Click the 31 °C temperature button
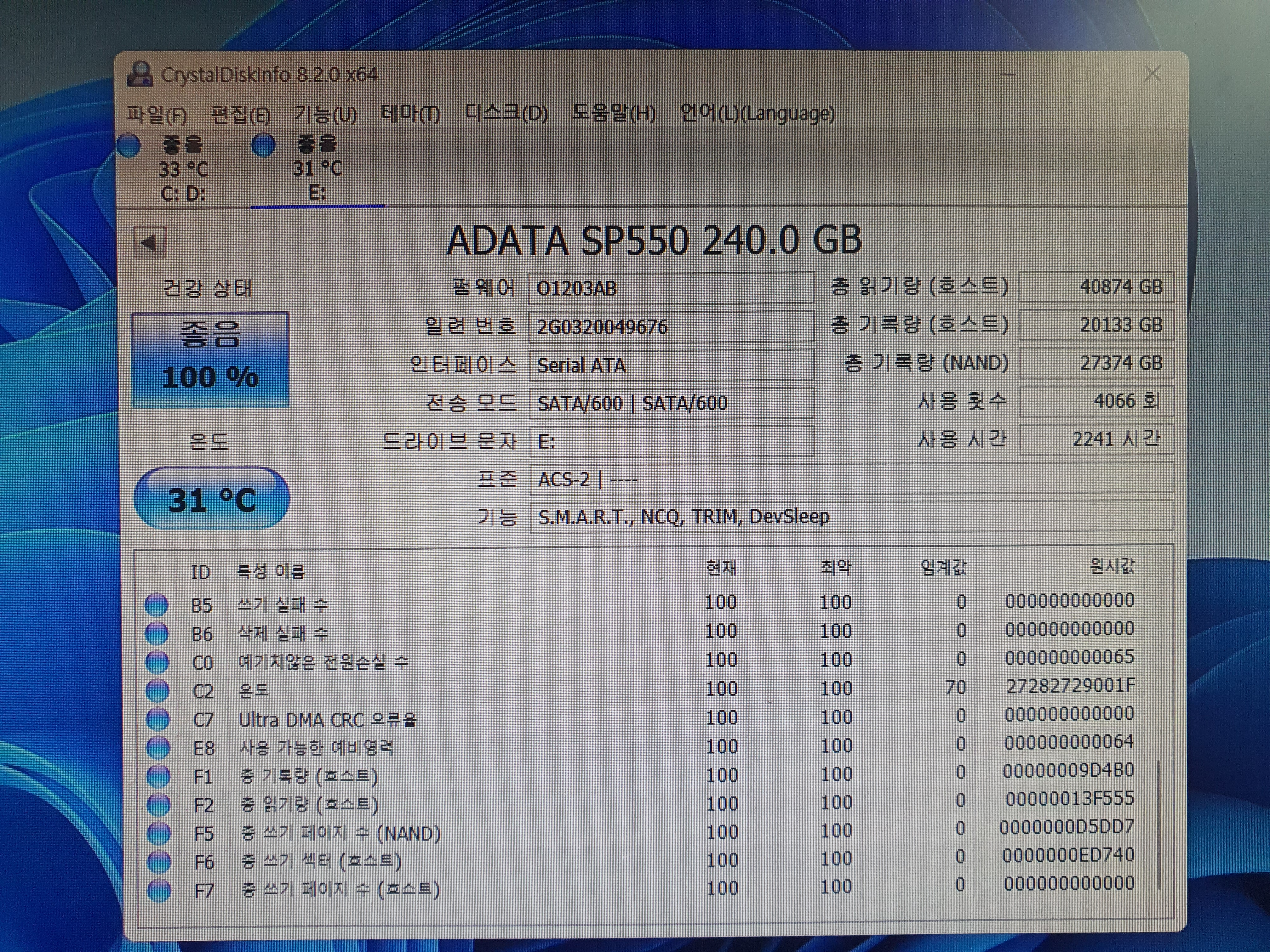The height and width of the screenshot is (952, 1270). 211,498
